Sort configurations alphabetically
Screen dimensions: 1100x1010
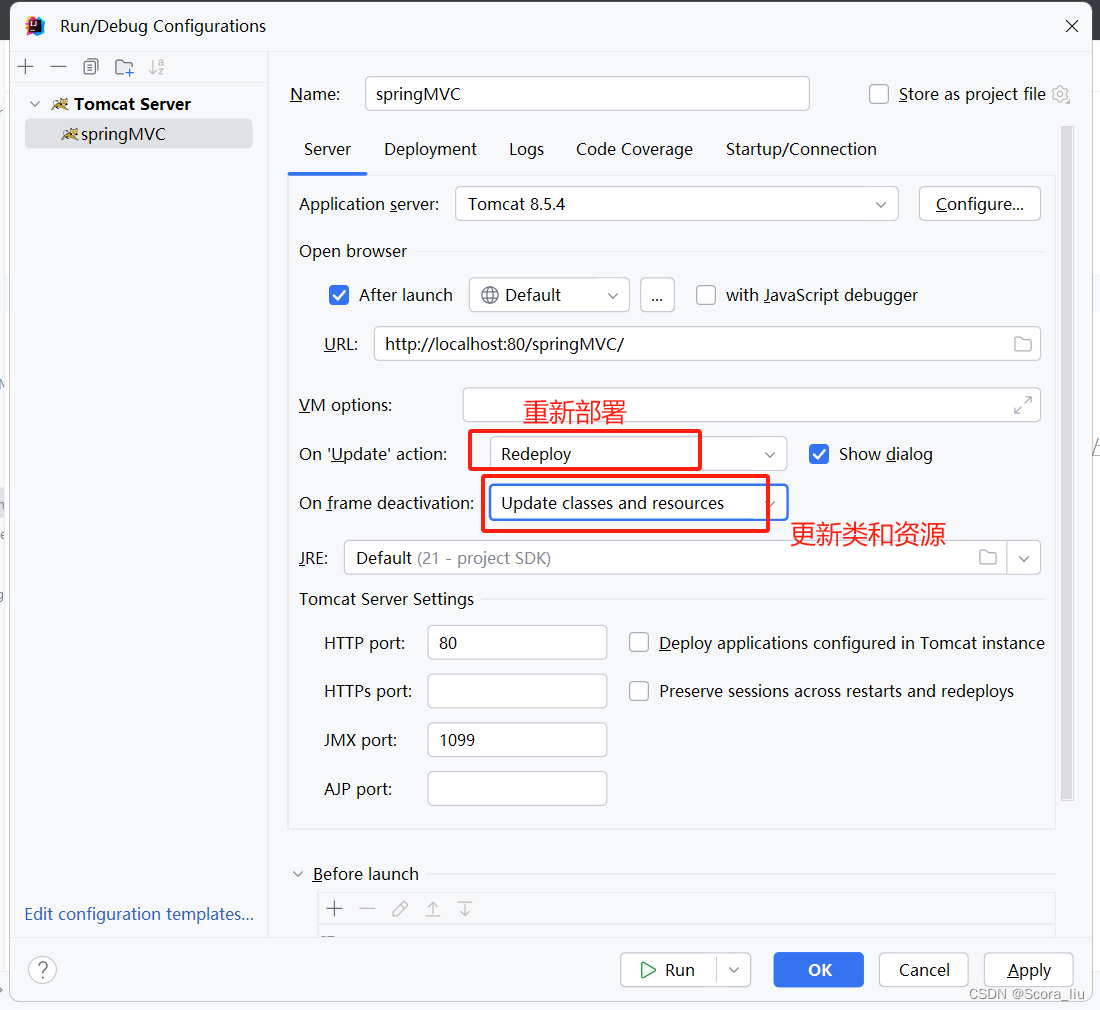coord(156,67)
